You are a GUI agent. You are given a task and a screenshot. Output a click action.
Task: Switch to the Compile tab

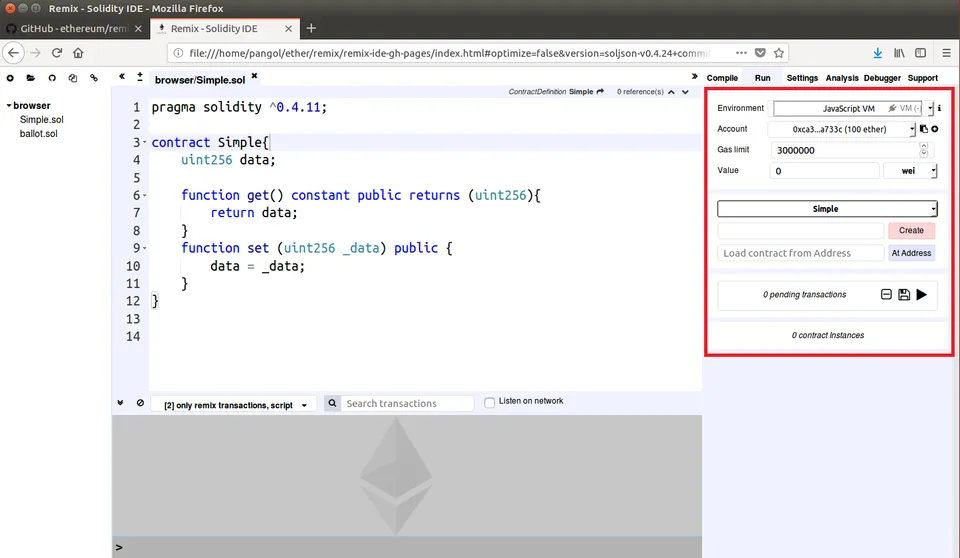coord(722,78)
